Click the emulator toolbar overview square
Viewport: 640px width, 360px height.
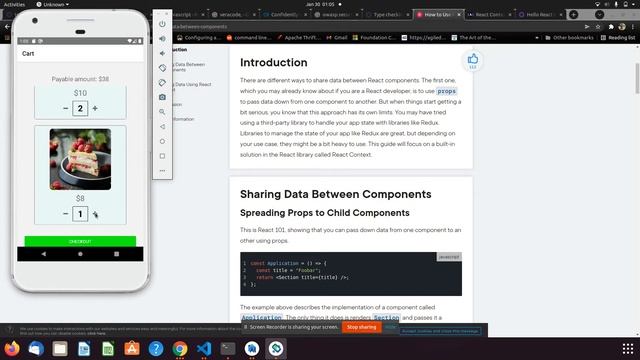click(162, 156)
